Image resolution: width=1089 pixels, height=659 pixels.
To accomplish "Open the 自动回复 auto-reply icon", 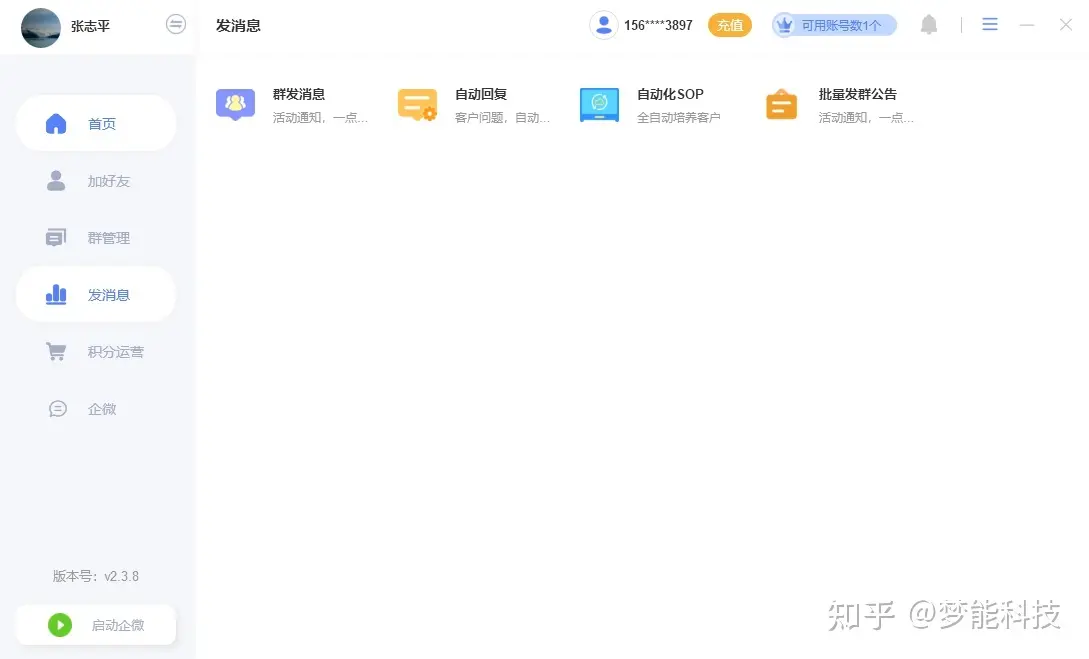I will [417, 104].
